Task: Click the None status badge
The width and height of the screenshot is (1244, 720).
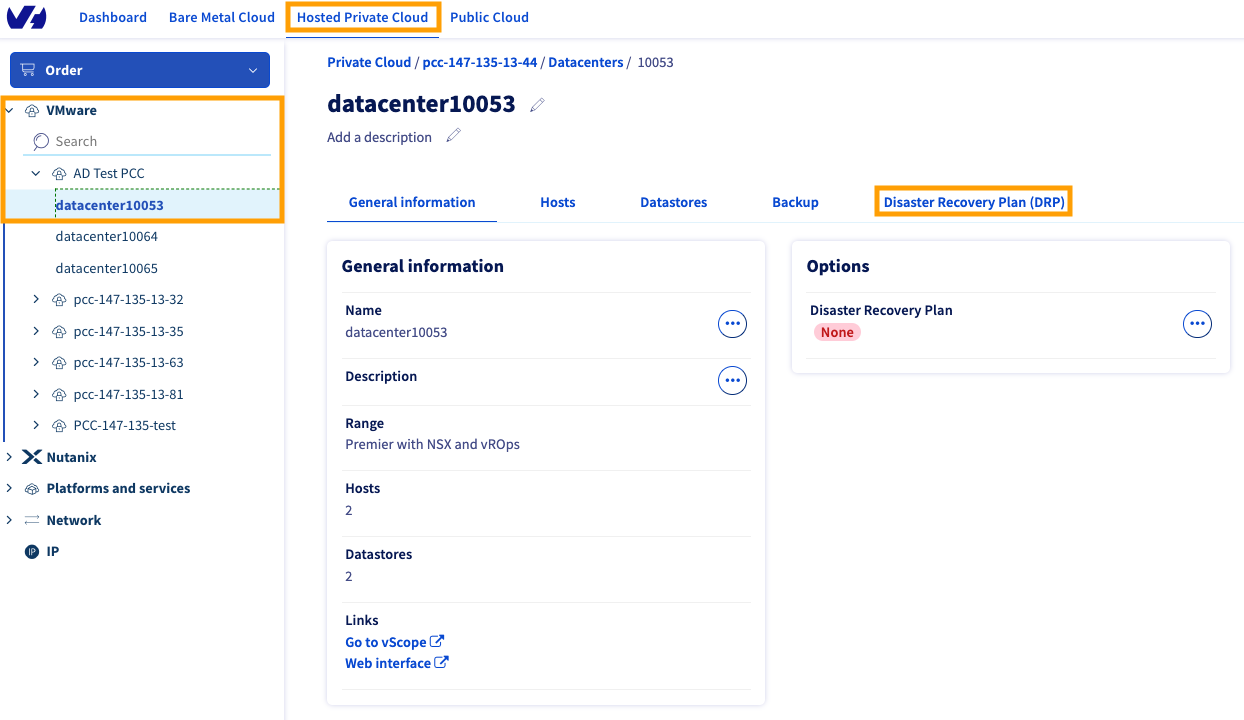Action: 837,332
